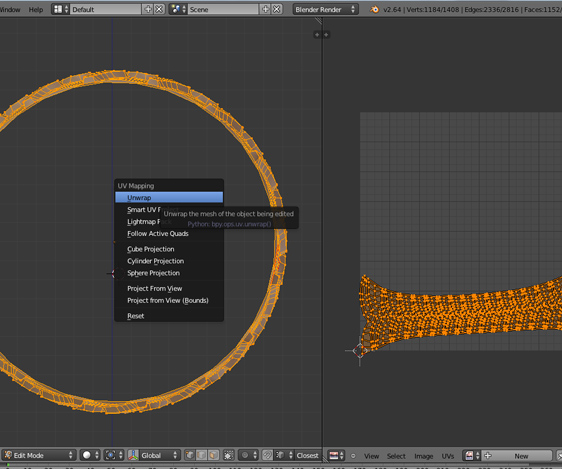
Task: Open the screen layout browser icon
Action: tap(60, 9)
